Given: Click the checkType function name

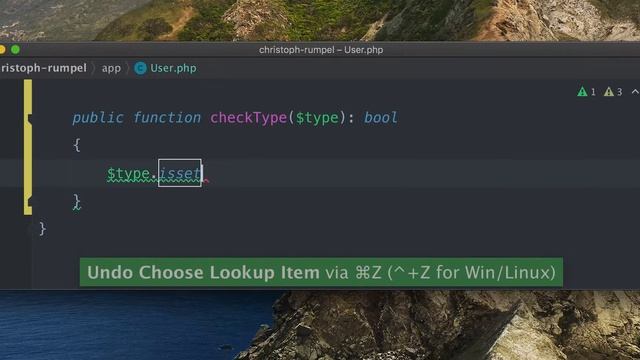Looking at the screenshot, I should click(x=248, y=118).
